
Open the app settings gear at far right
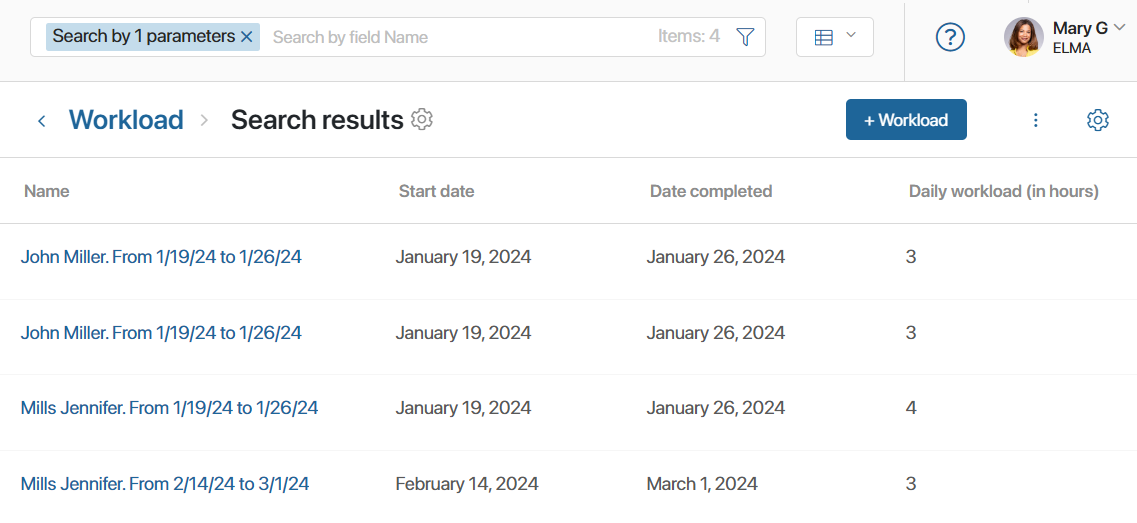coord(1098,120)
